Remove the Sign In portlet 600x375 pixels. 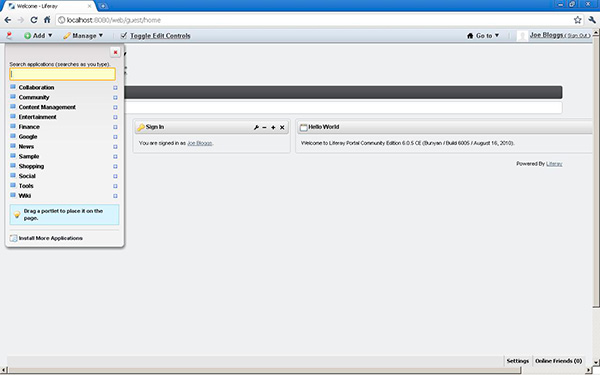(282, 127)
